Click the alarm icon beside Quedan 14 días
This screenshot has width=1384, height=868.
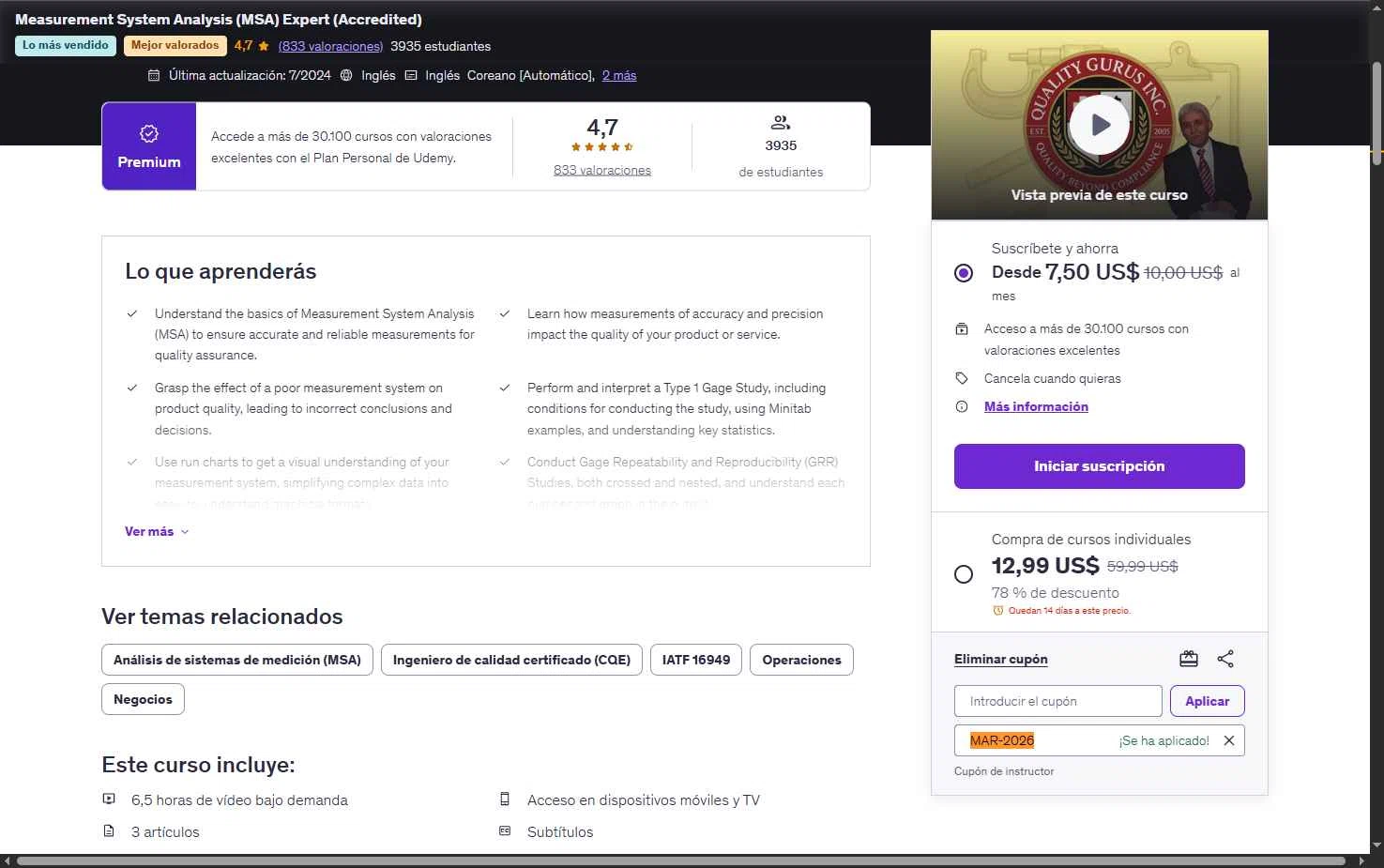[998, 610]
